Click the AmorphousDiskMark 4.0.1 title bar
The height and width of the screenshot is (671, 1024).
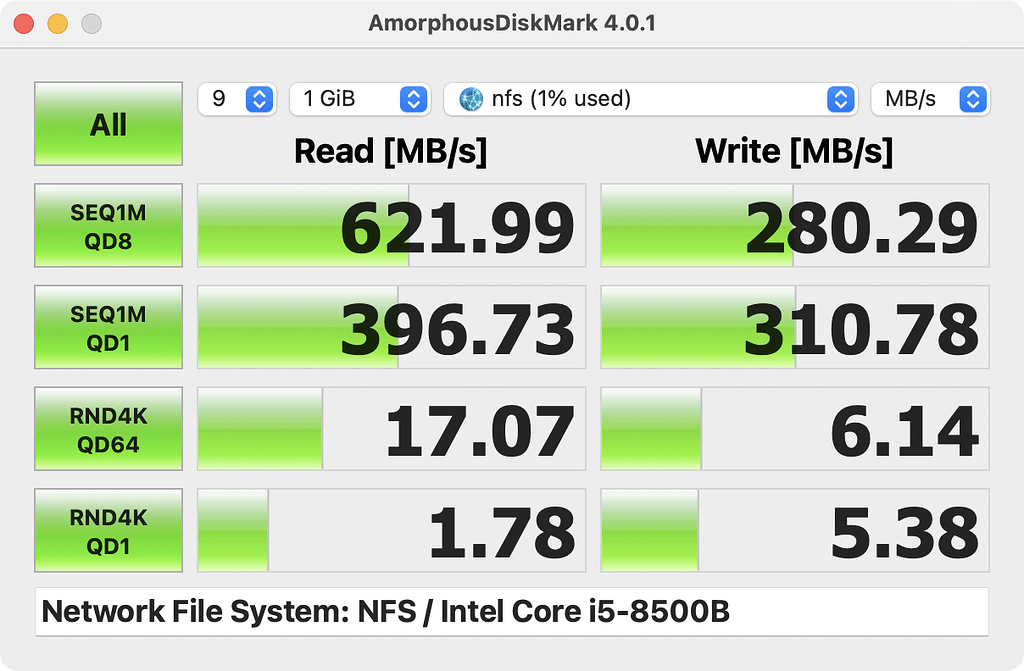click(512, 22)
